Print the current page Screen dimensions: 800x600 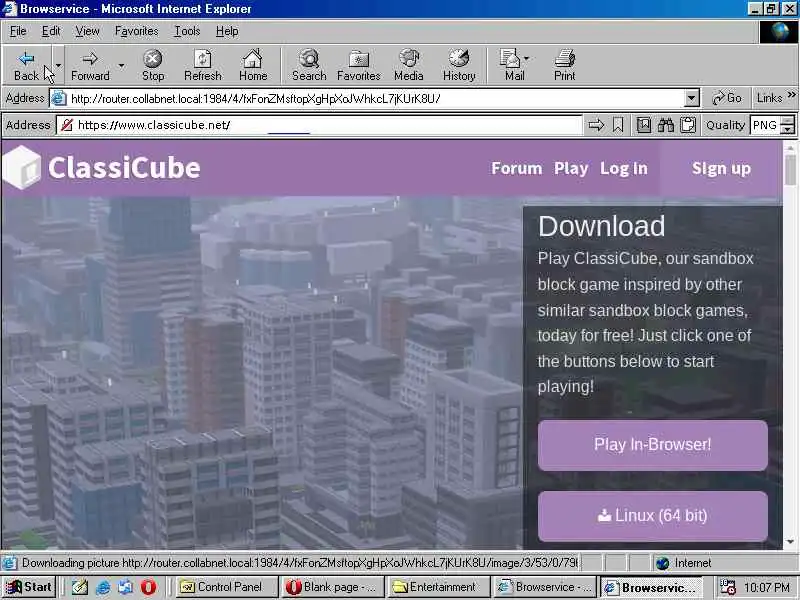564,65
